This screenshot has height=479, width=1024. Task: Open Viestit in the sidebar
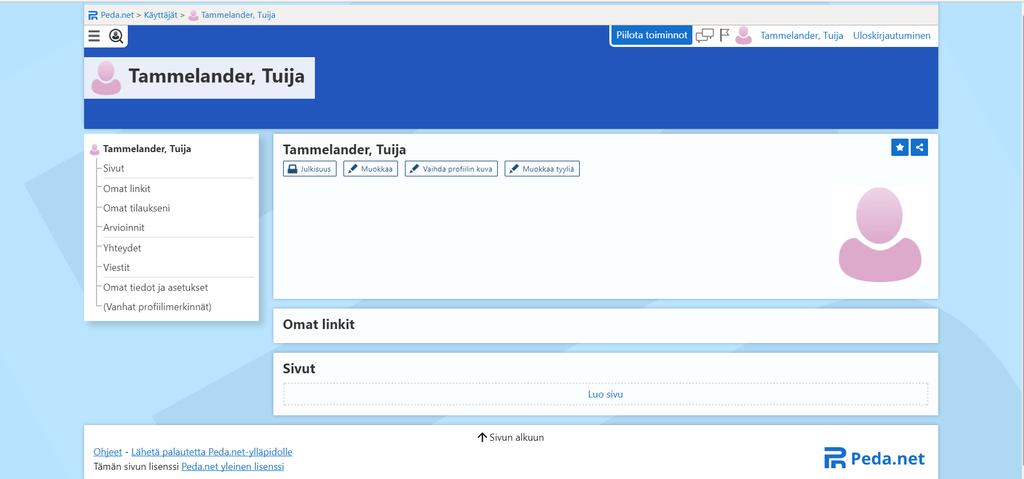(116, 267)
